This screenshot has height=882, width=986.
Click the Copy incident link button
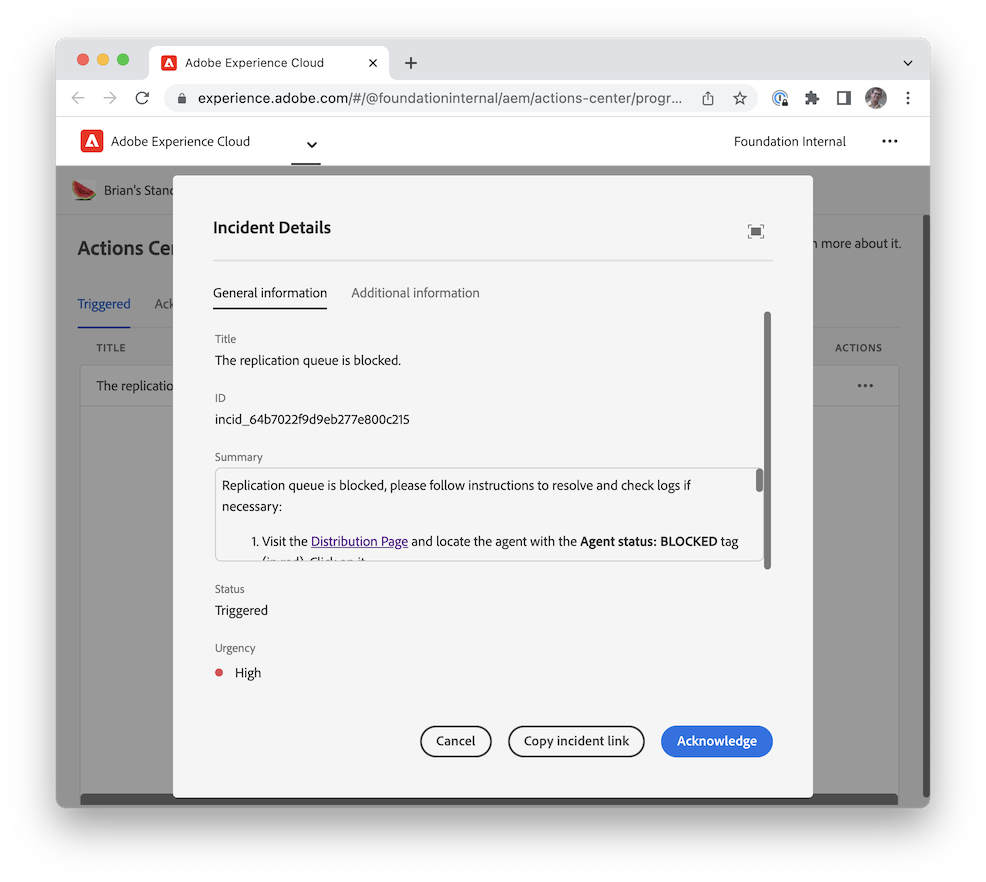tap(576, 741)
